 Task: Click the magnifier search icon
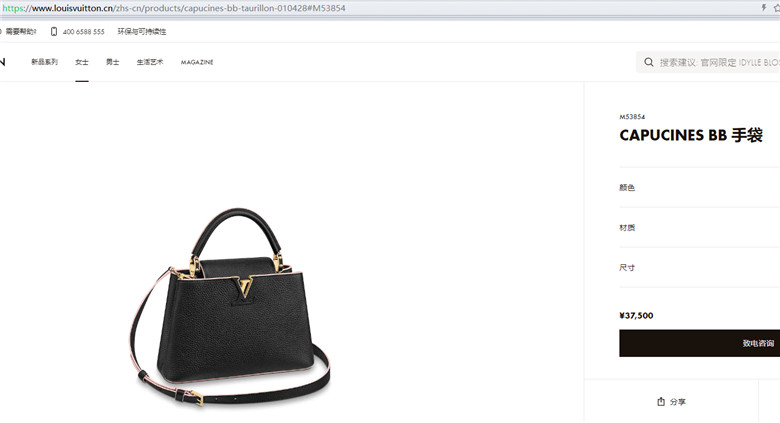[649, 62]
